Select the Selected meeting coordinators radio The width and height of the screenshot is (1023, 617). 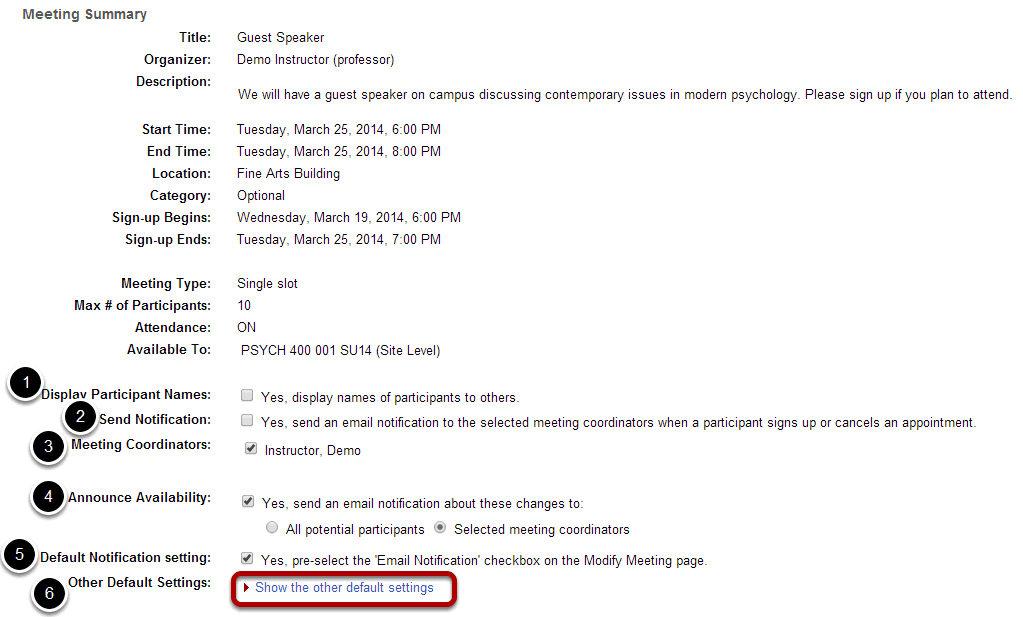point(440,528)
